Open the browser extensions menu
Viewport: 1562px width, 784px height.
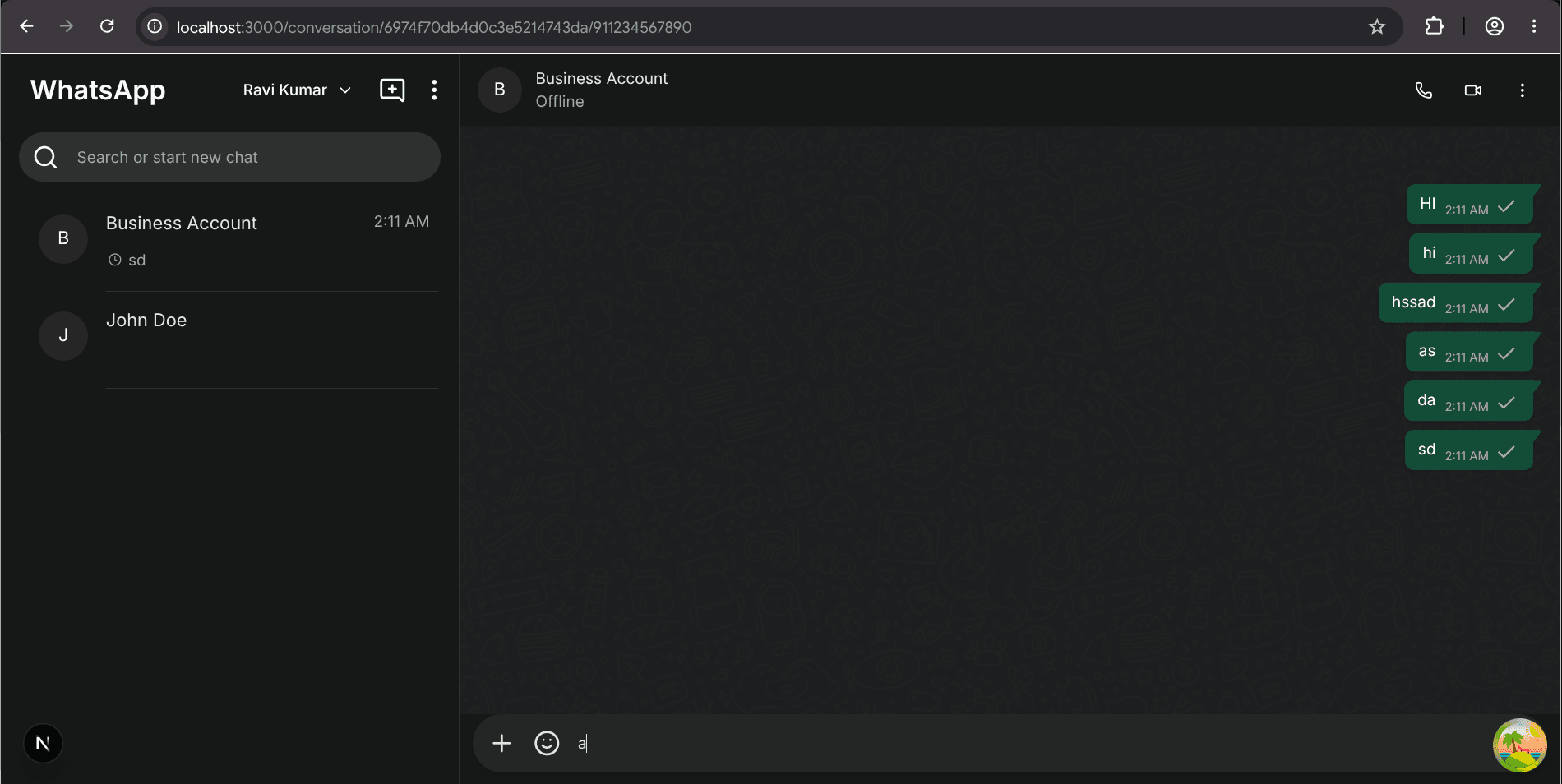pos(1435,26)
